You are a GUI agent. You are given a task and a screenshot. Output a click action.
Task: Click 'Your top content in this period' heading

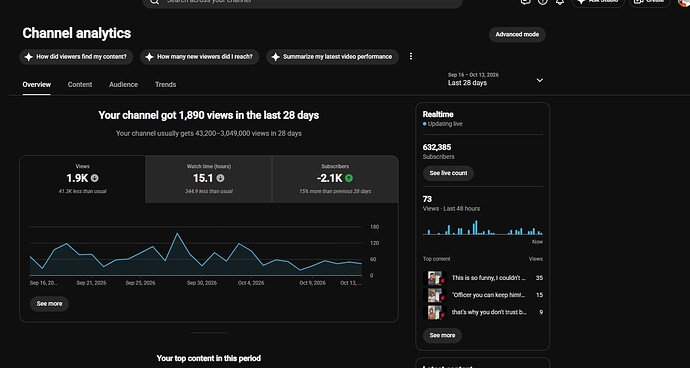pos(209,358)
